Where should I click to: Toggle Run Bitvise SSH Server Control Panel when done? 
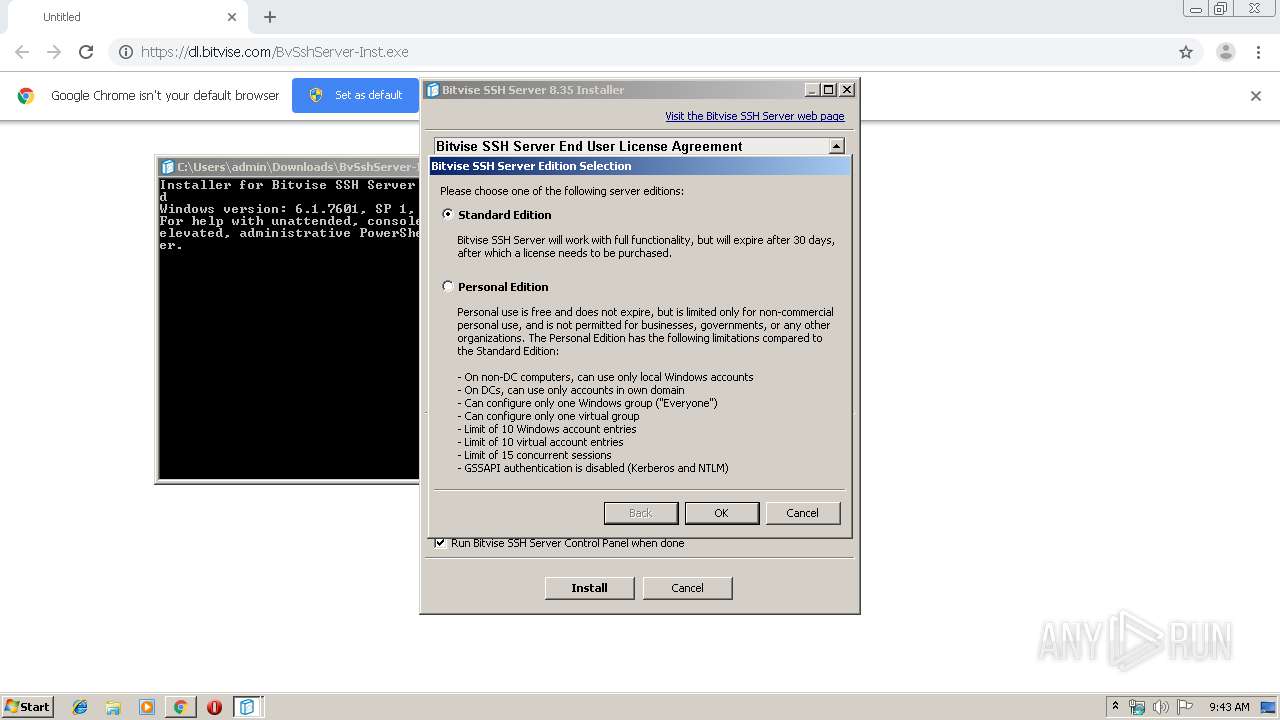(440, 543)
